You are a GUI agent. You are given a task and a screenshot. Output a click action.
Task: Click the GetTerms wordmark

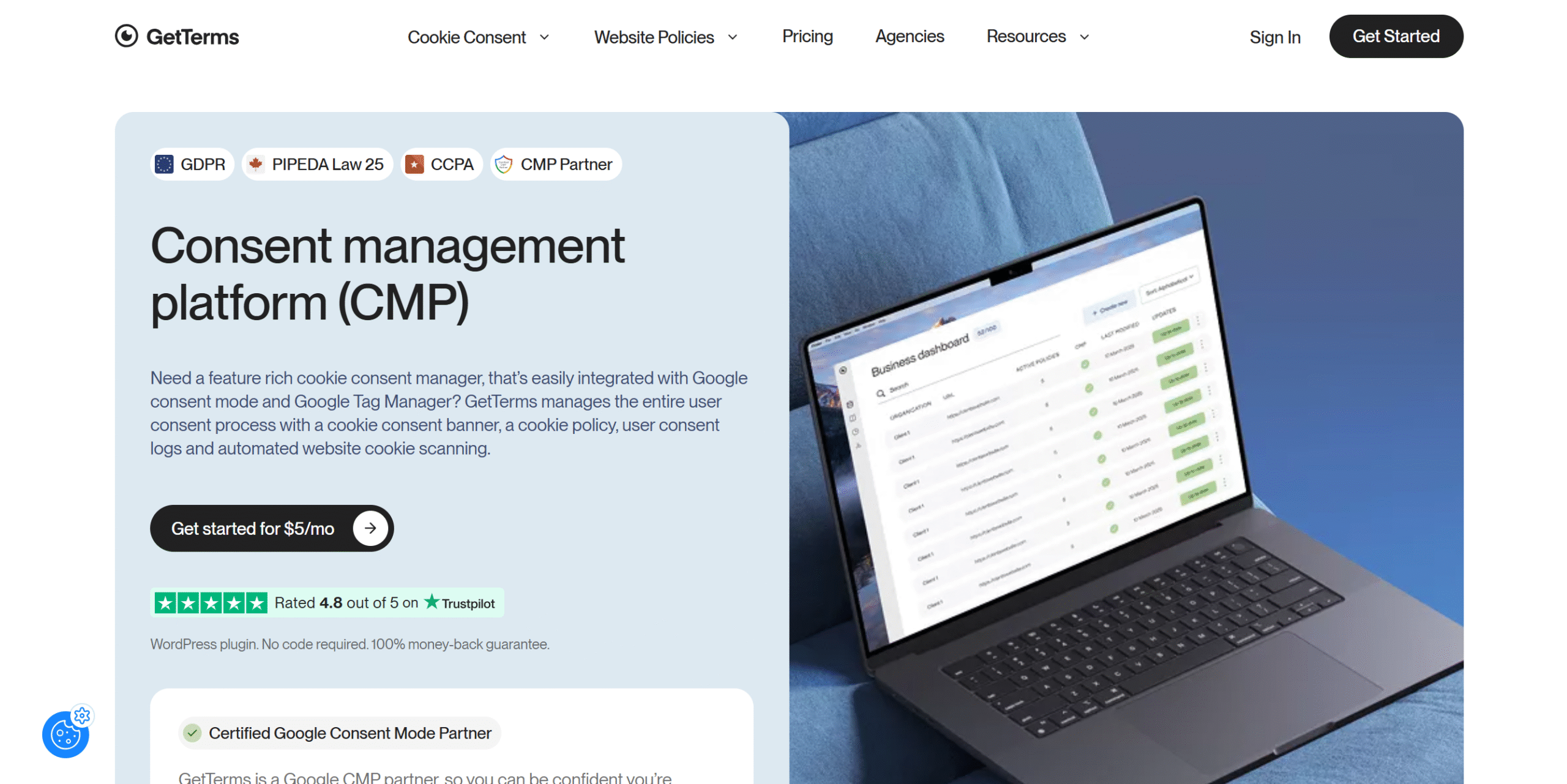[193, 37]
